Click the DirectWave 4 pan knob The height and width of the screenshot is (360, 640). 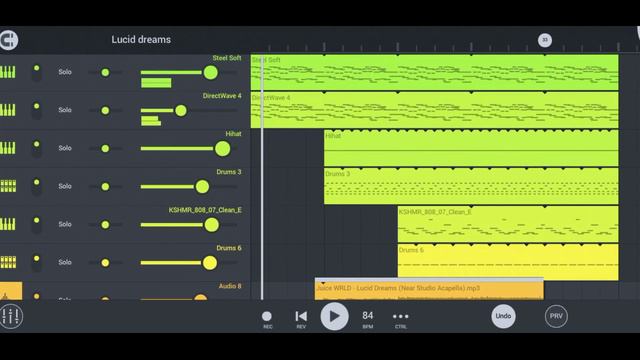(105, 111)
